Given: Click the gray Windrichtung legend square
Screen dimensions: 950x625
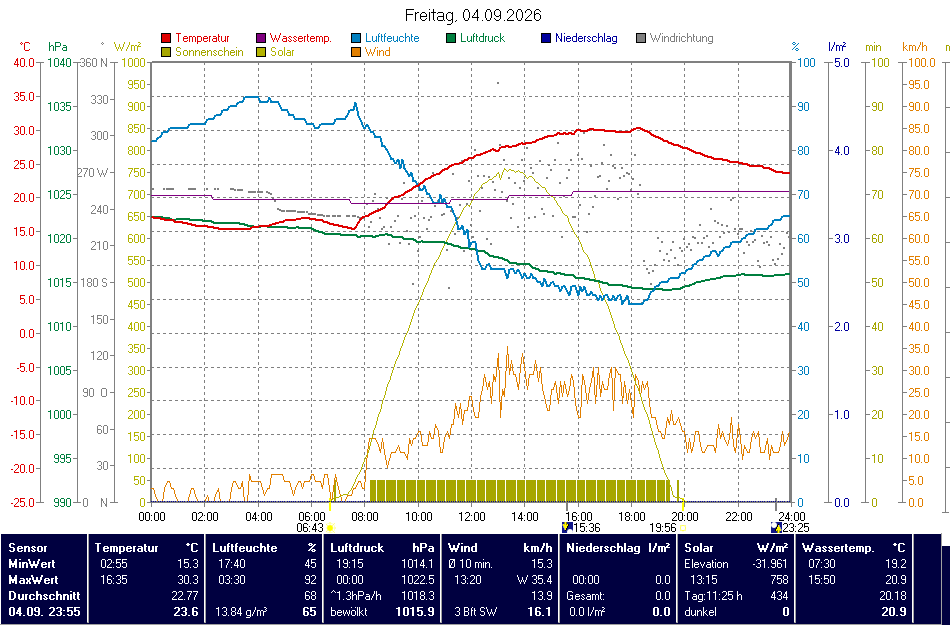Looking at the screenshot, I should [640, 38].
